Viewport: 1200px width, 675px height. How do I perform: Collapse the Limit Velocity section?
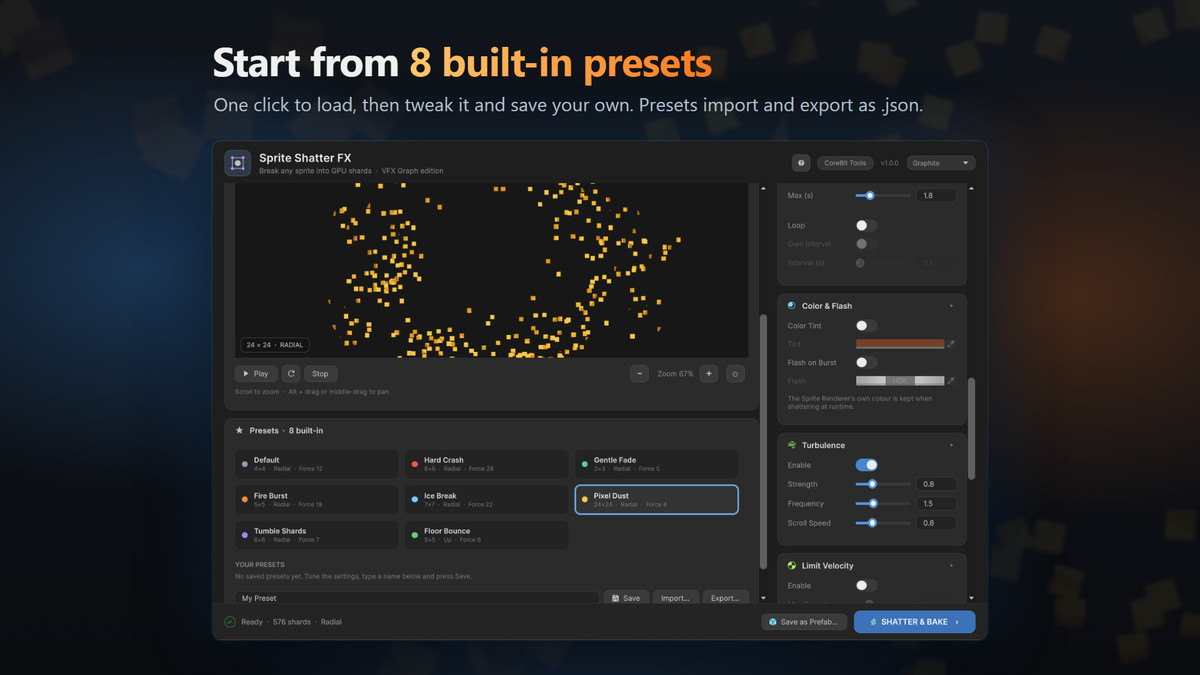[951, 566]
